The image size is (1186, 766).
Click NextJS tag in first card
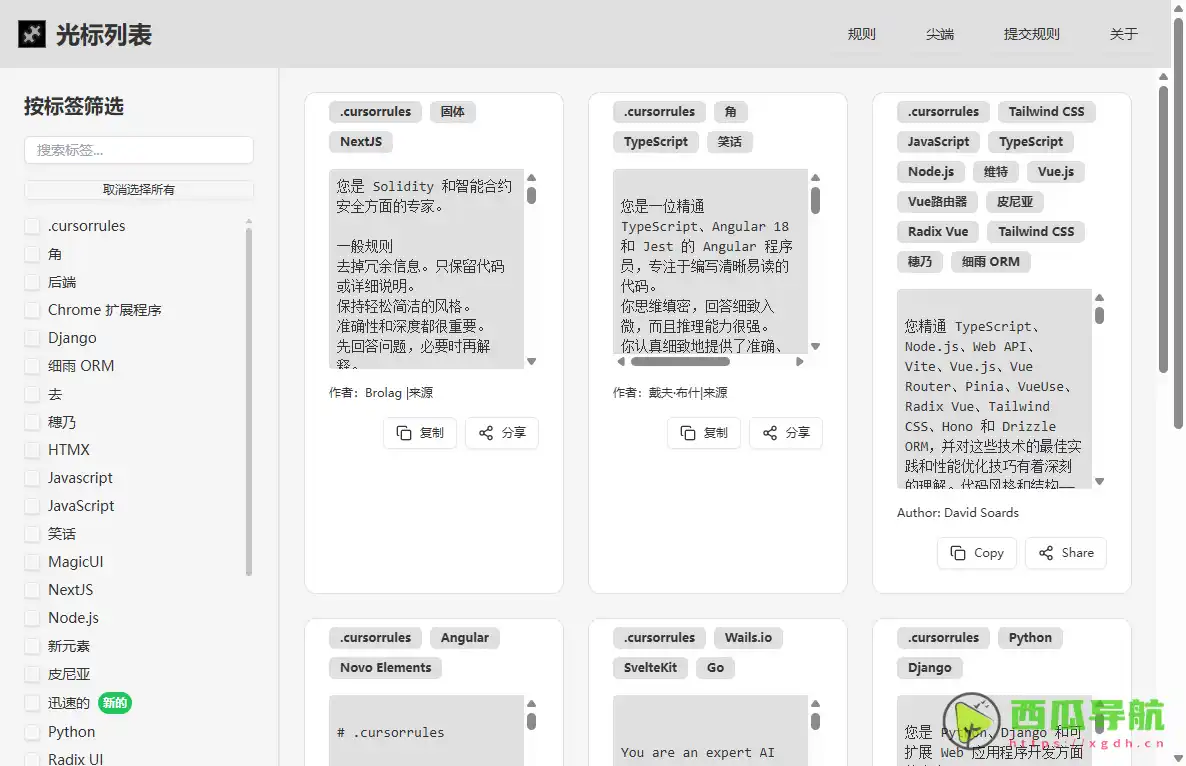click(361, 141)
